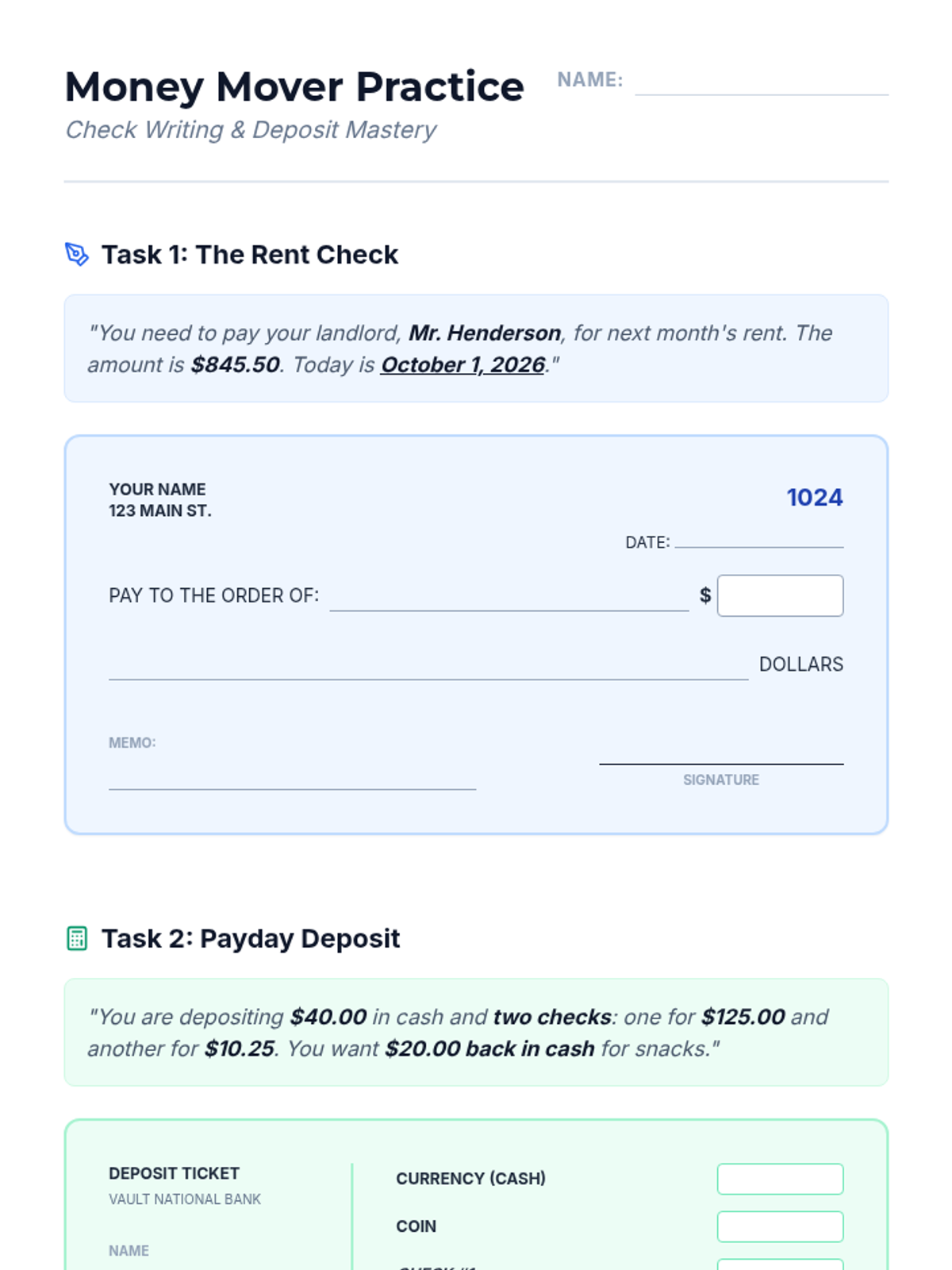
Task: Select the DATE line on the check
Action: (758, 540)
